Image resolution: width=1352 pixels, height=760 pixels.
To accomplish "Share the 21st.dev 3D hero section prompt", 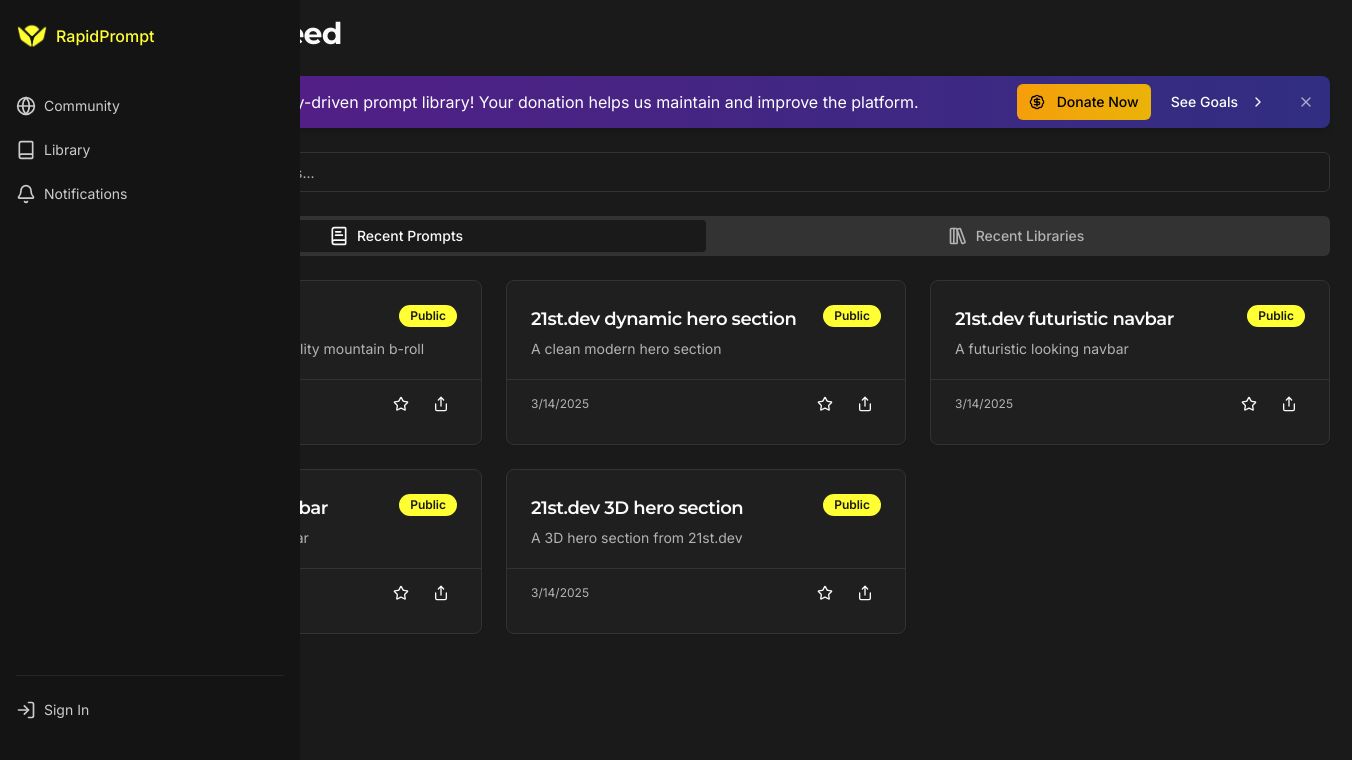I will click(865, 593).
